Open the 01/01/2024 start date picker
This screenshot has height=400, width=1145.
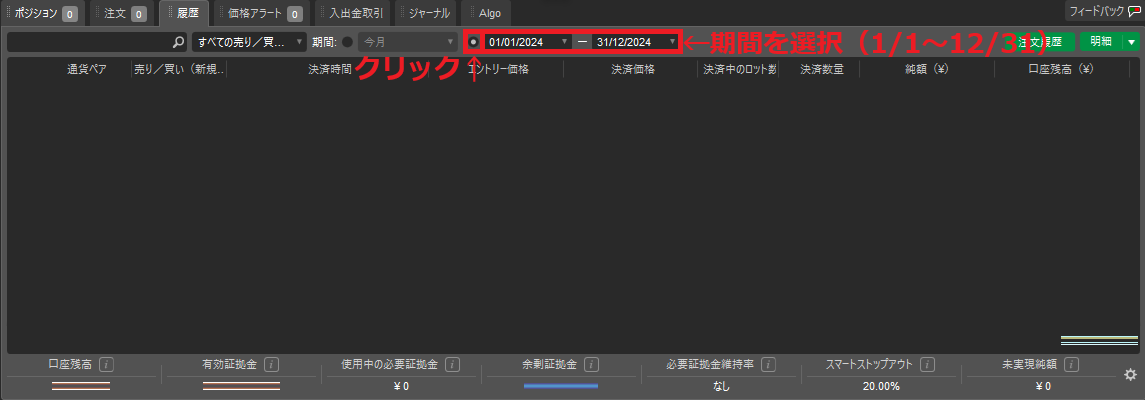pyautogui.click(x=528, y=42)
